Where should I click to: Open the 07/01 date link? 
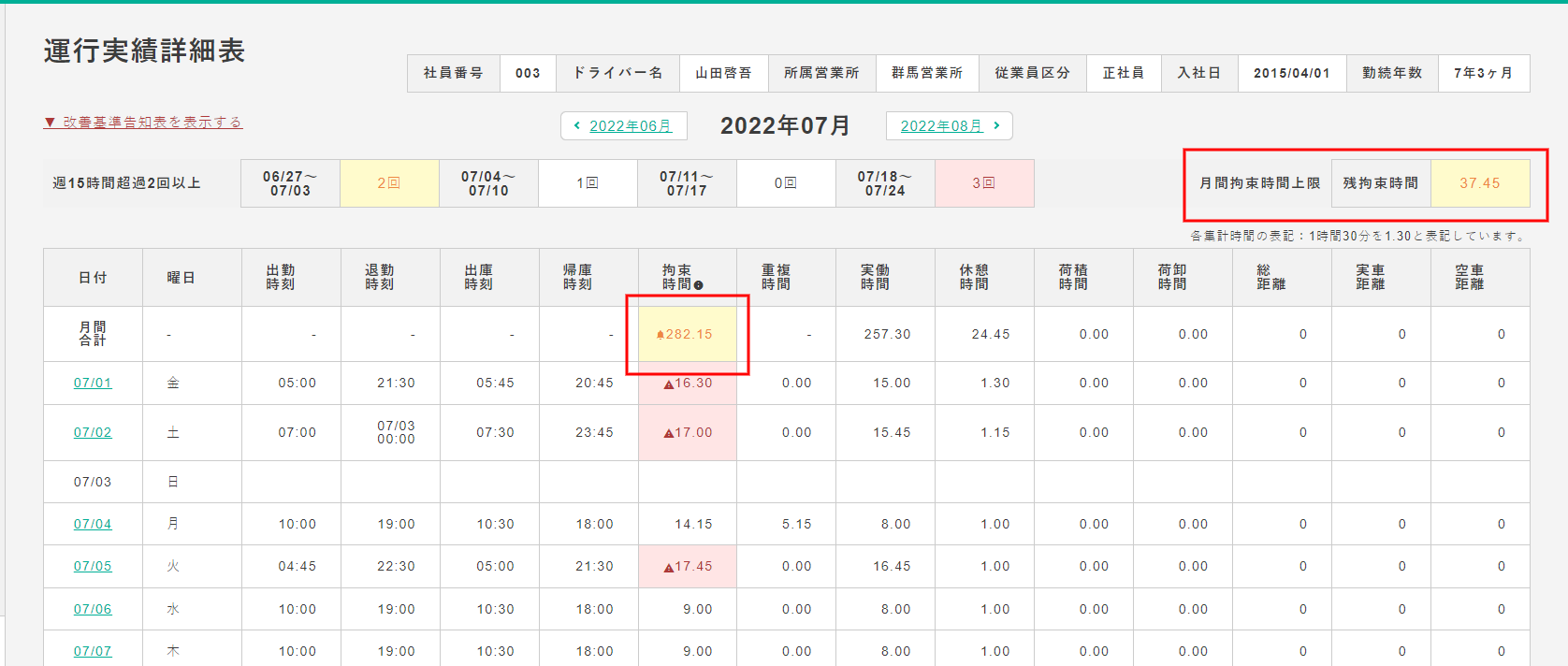coord(93,383)
